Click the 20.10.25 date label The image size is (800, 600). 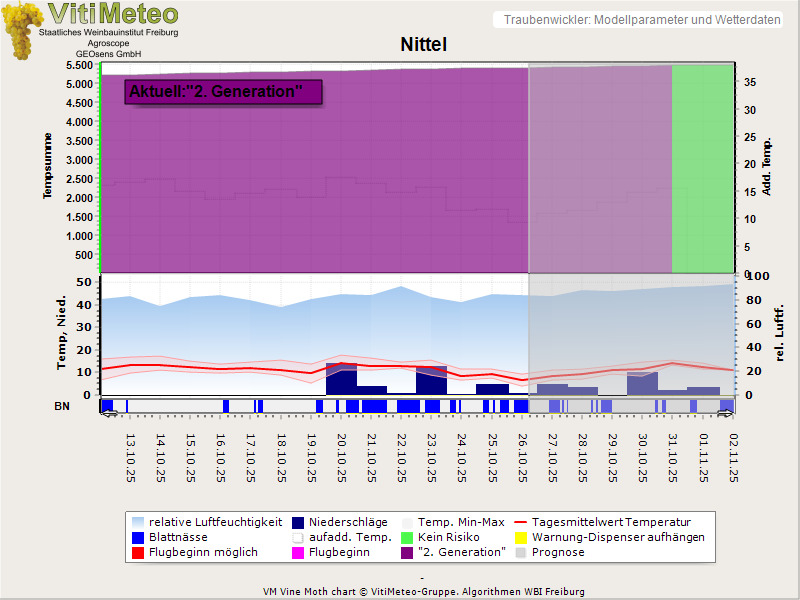point(342,458)
